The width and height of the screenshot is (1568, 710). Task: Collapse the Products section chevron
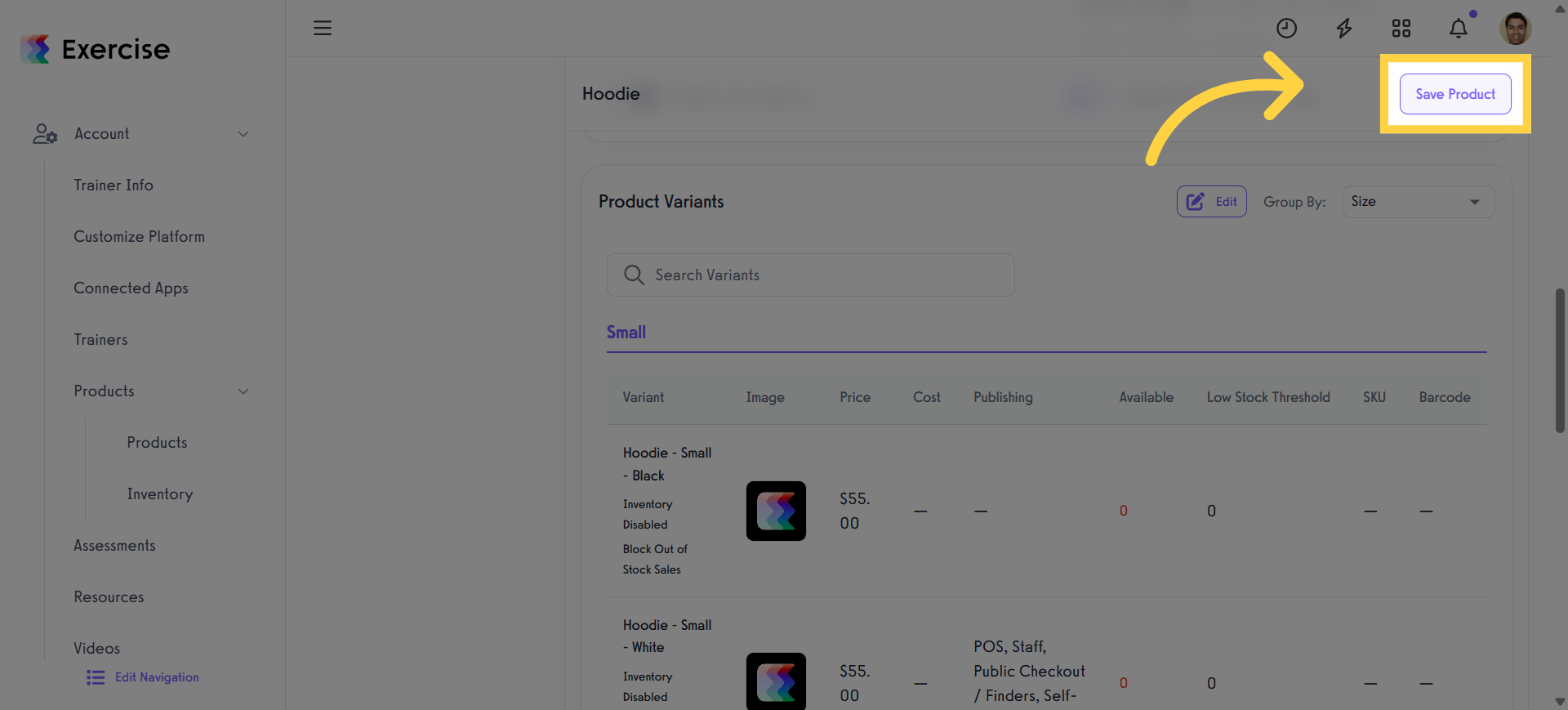(x=243, y=391)
